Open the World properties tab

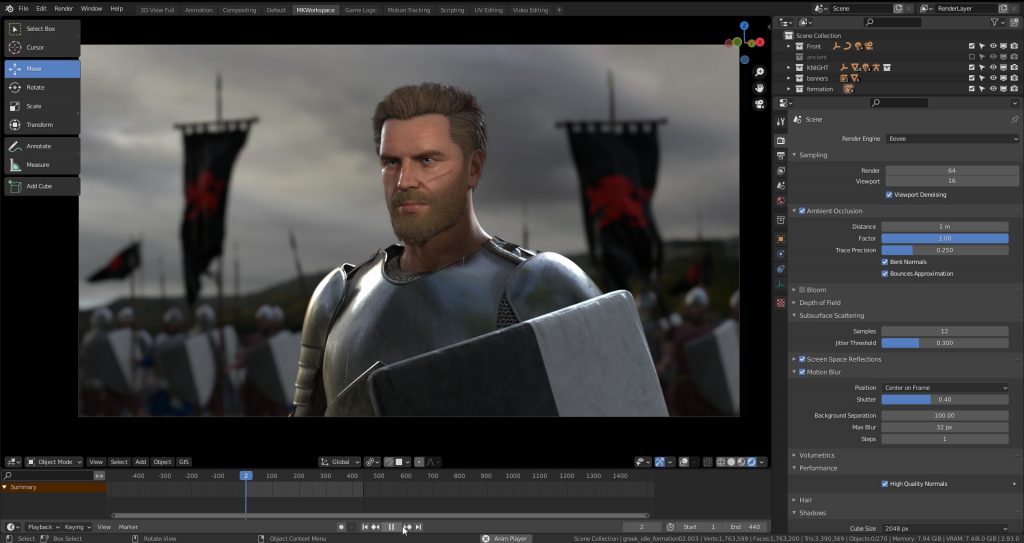click(x=780, y=201)
